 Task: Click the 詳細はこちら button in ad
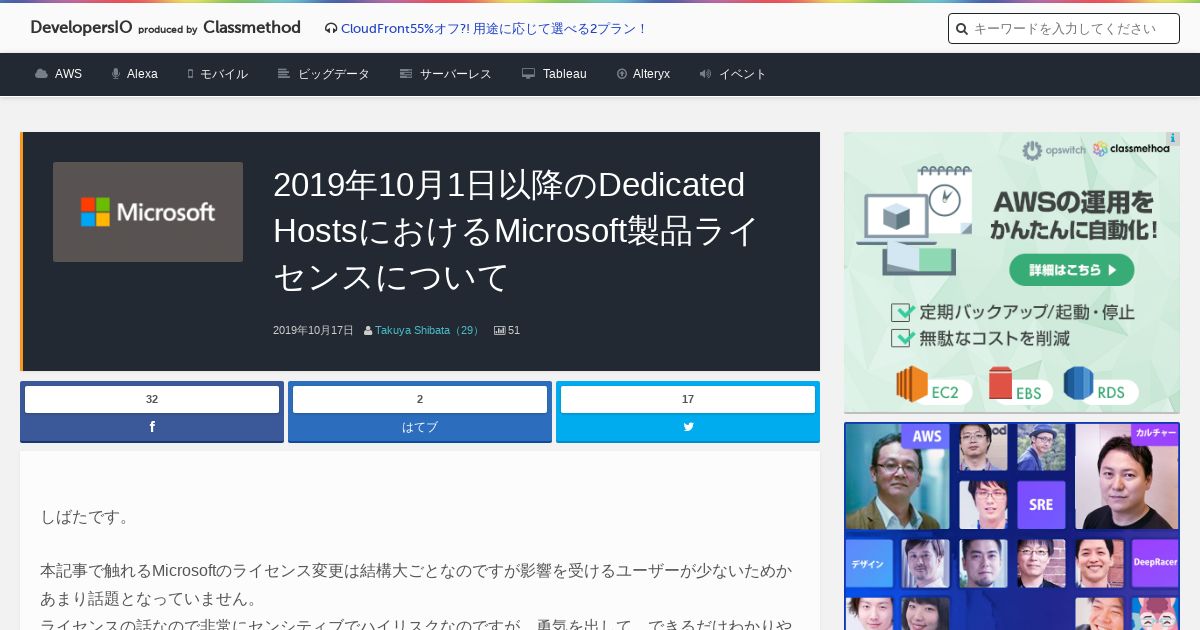pos(1071,270)
